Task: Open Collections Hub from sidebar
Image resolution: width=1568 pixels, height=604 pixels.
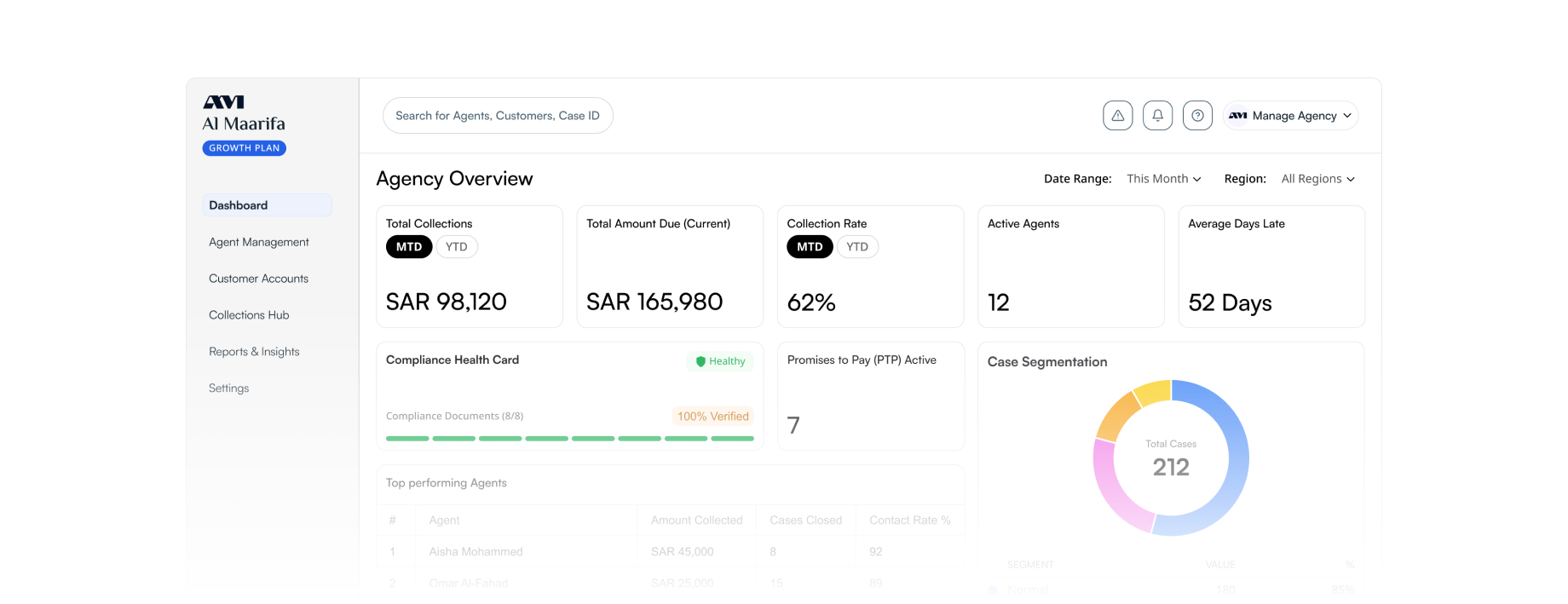Action: pyautogui.click(x=249, y=315)
